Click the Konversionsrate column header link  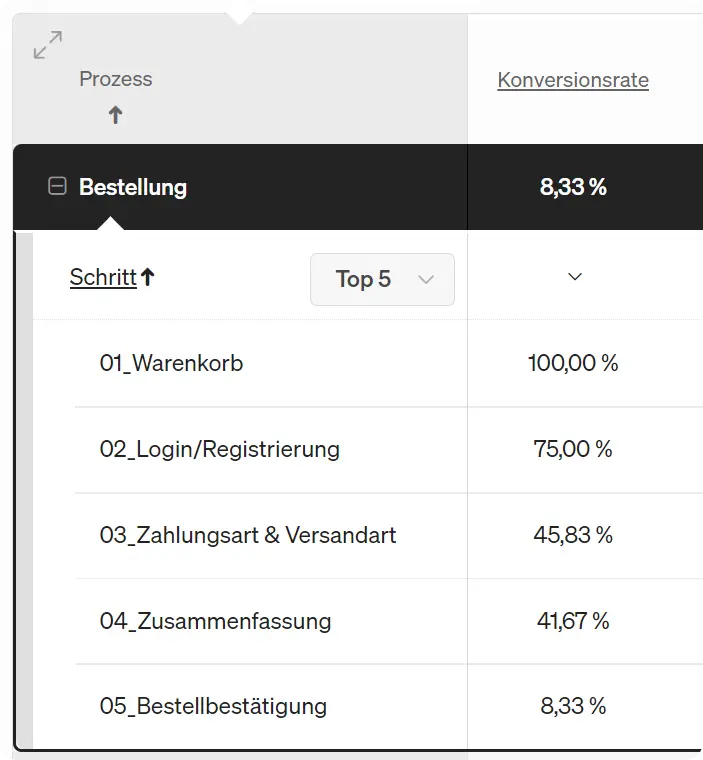pos(573,81)
